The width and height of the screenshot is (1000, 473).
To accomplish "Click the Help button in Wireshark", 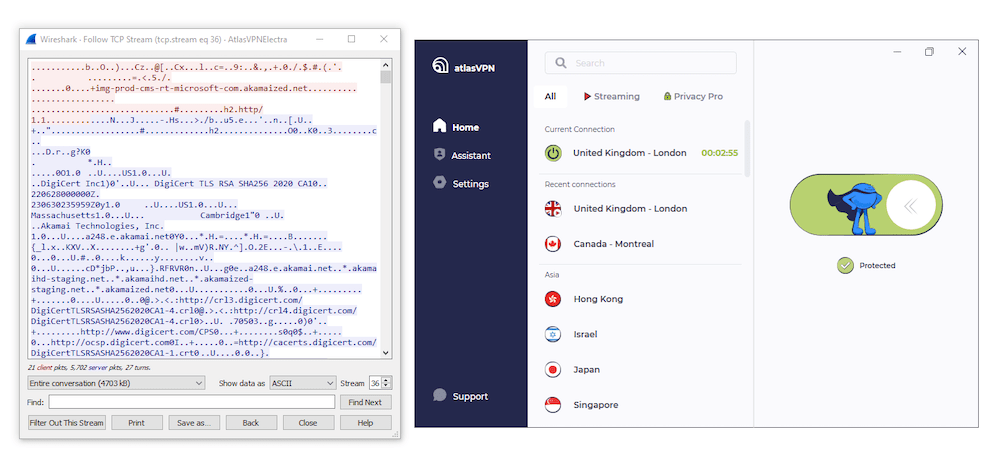I will click(x=365, y=423).
